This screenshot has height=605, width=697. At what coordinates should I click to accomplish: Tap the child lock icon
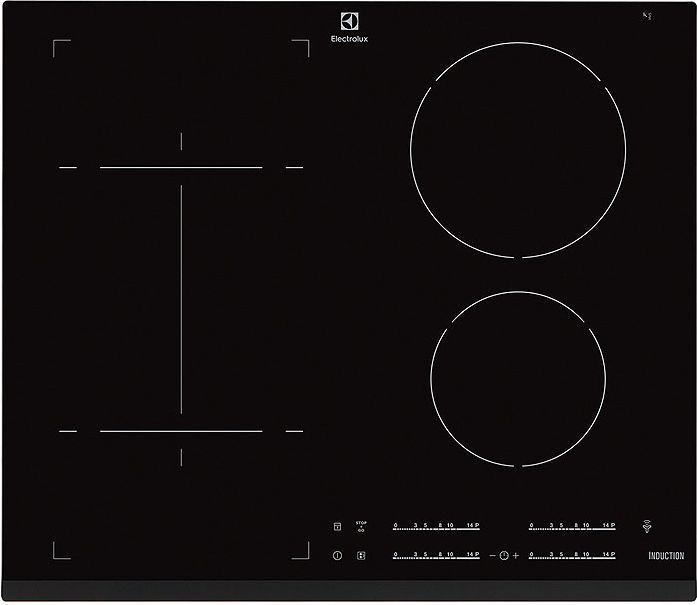tap(337, 526)
